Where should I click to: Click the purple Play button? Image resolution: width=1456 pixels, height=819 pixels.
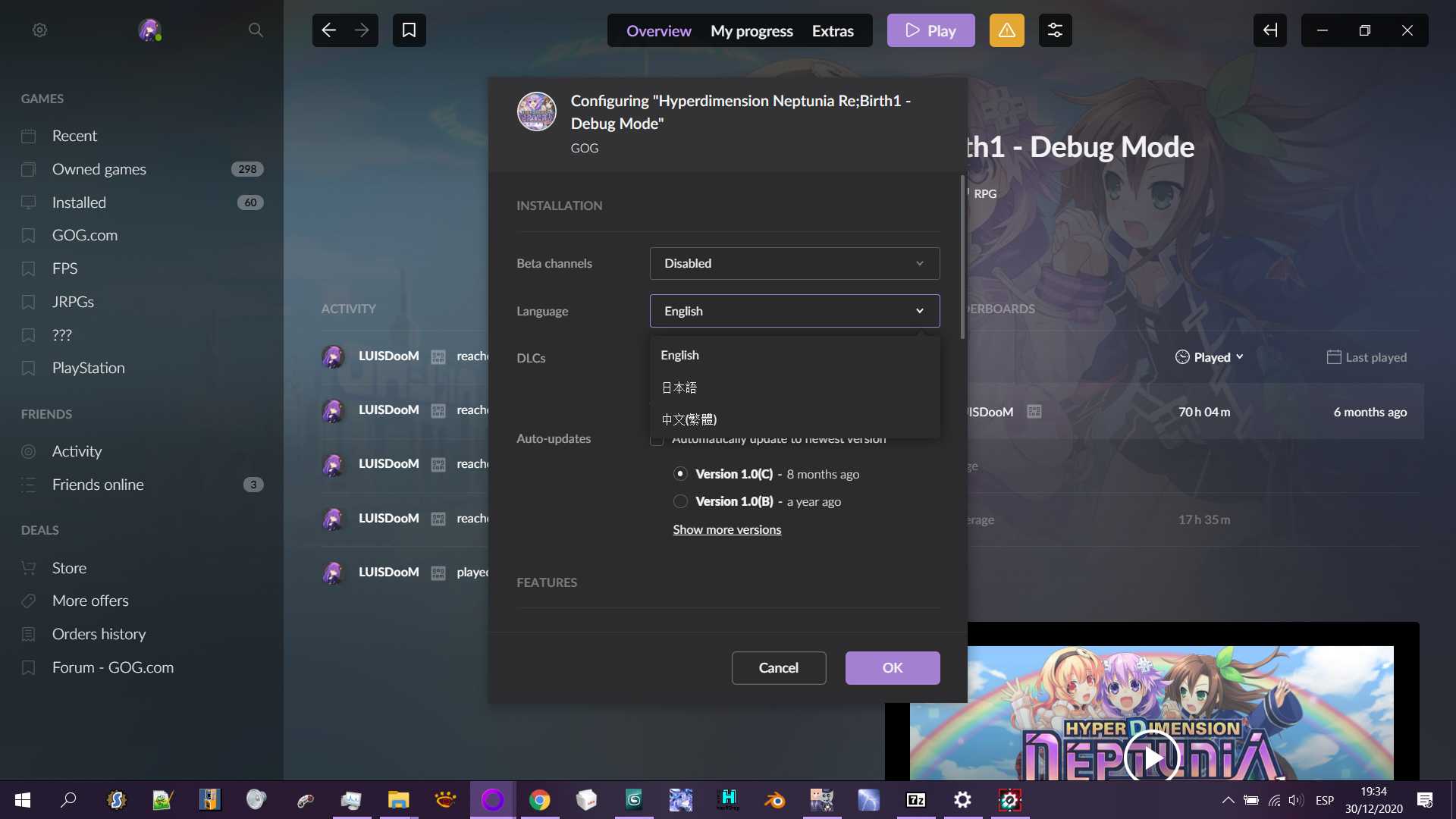tap(930, 30)
